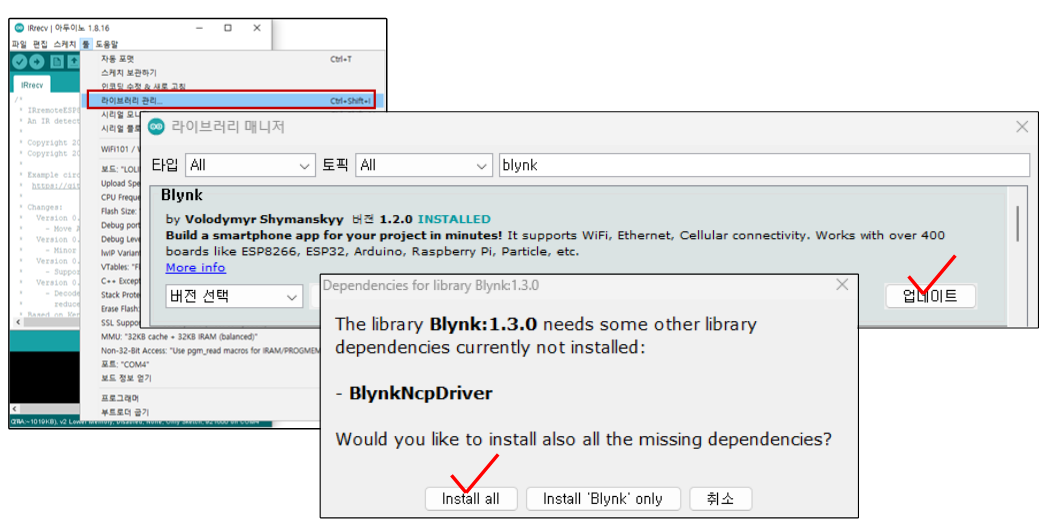This screenshot has width=1041, height=519.
Task: Click the Arduino logo in IRrecv title bar
Action: point(19,29)
